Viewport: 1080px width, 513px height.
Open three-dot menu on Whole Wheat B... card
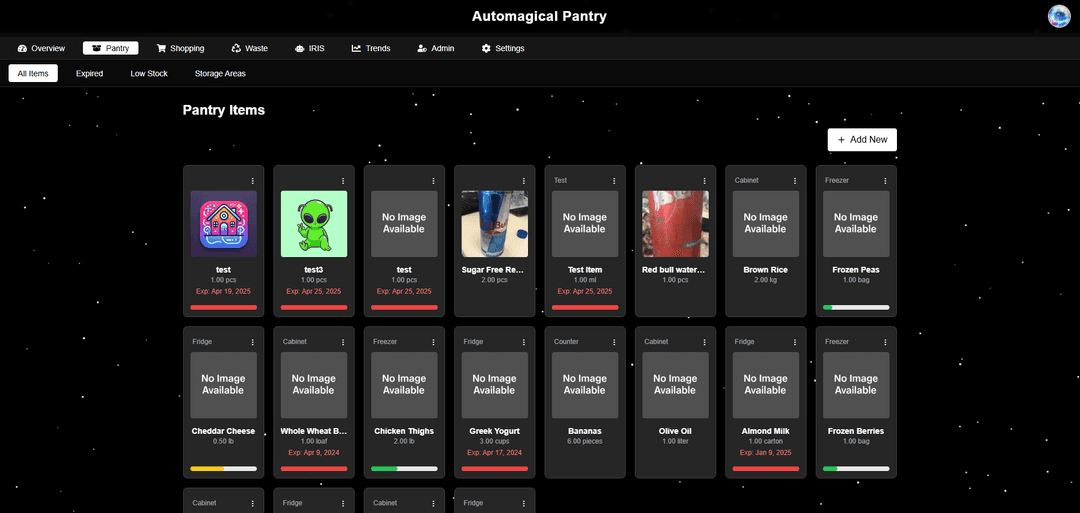[343, 342]
